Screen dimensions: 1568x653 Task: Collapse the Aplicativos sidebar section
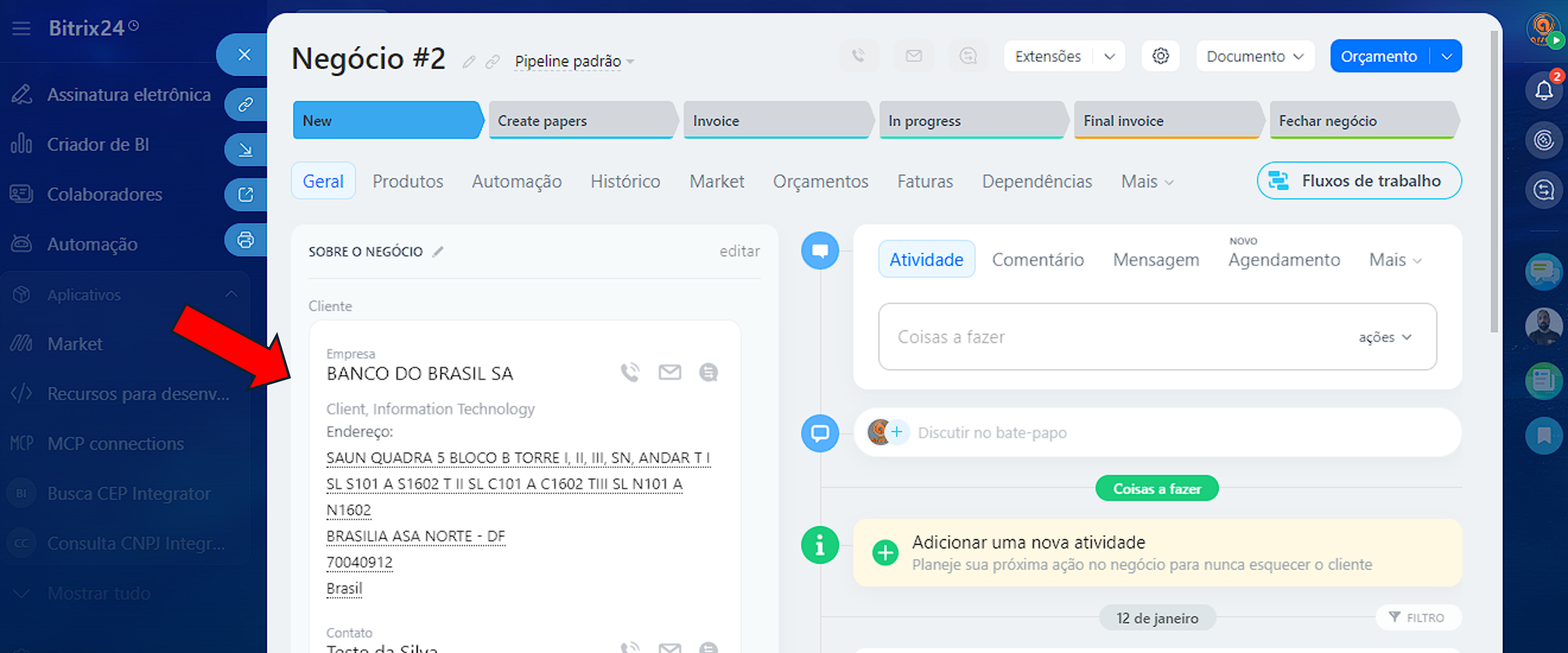click(231, 294)
